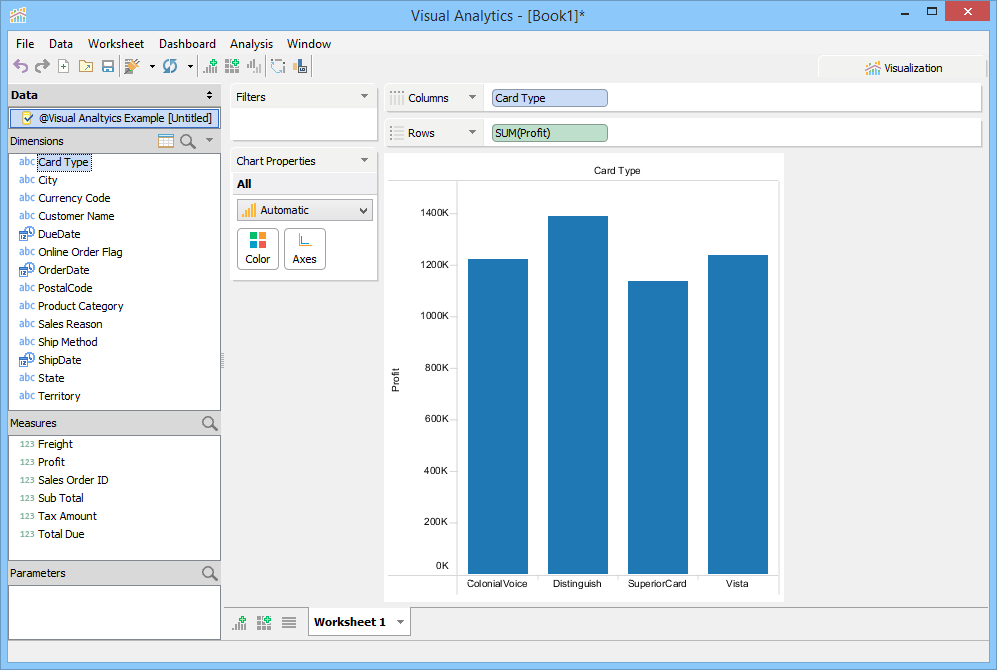Create a new book with the New icon

click(x=64, y=66)
